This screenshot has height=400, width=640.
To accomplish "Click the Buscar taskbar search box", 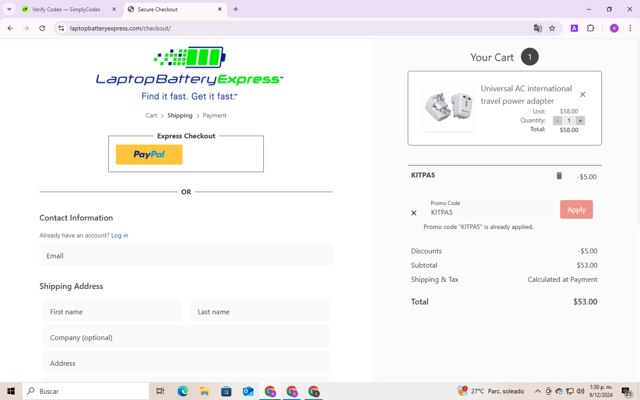I will tap(86, 391).
